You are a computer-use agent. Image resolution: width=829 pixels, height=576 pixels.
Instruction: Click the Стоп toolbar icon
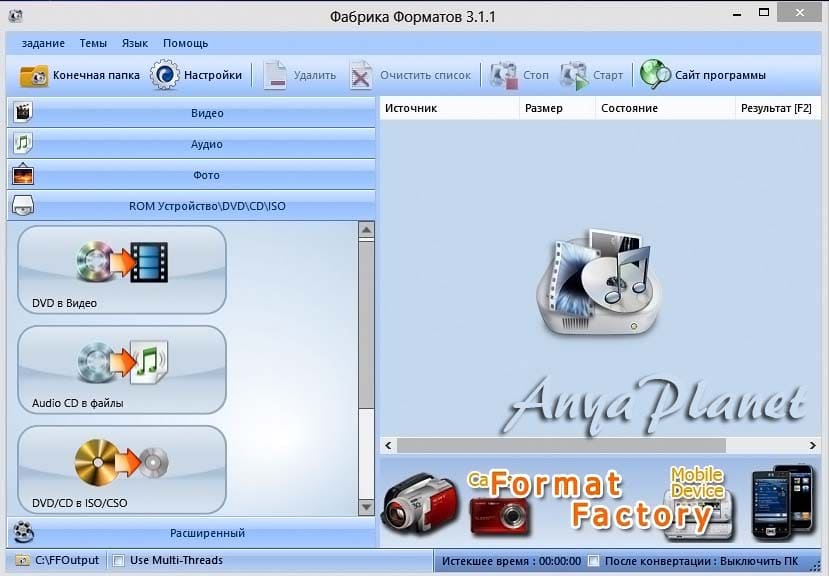coord(503,75)
